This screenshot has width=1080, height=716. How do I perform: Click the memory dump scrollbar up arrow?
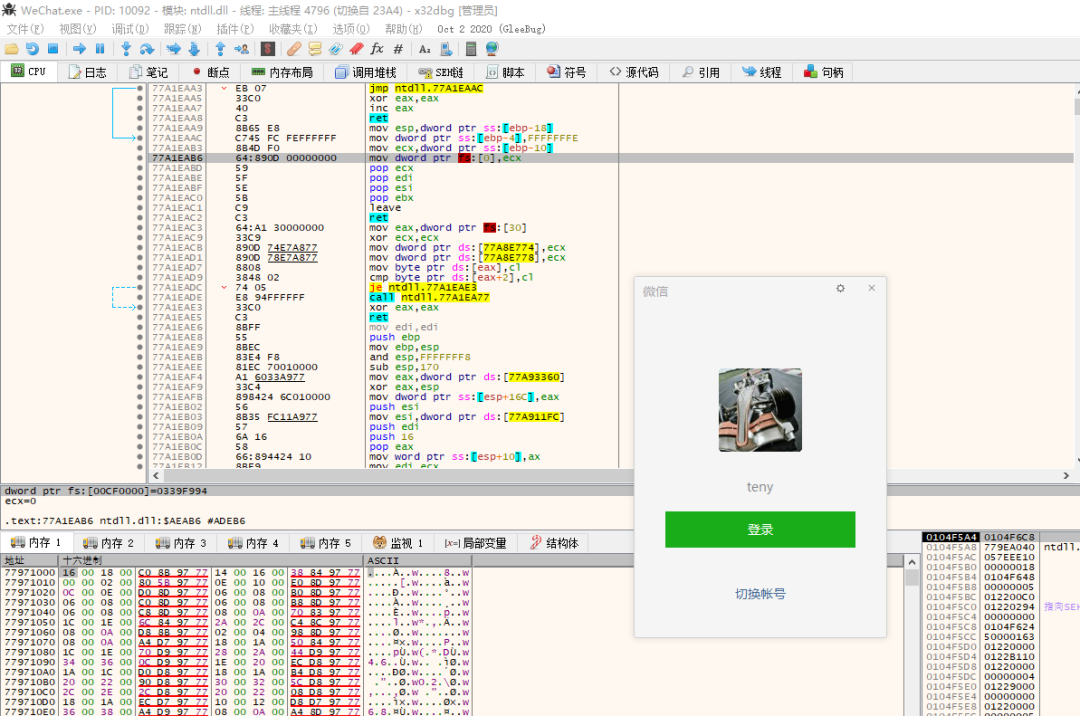912,562
